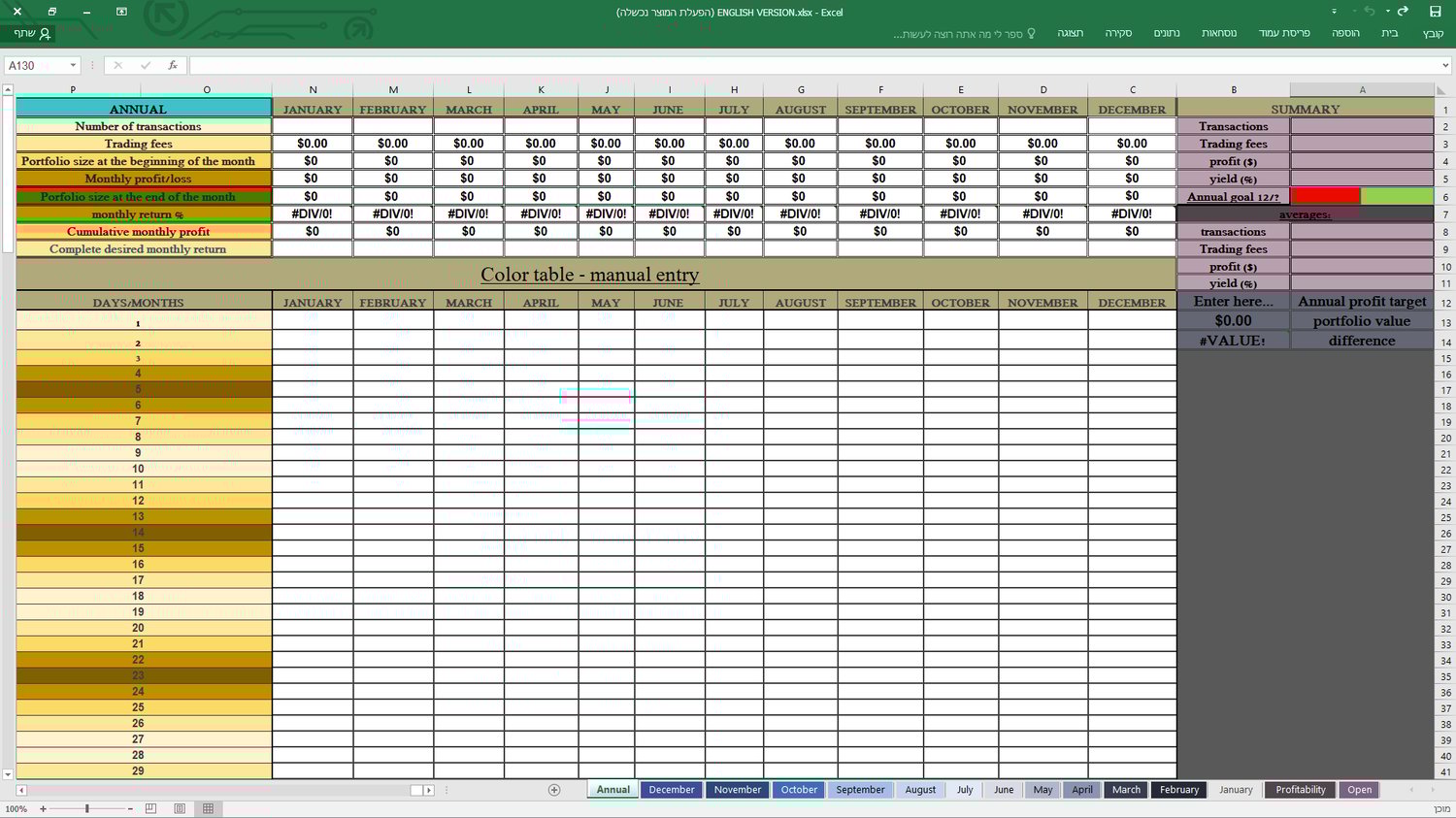Click the zoom out minus icon
Image resolution: width=1456 pixels, height=818 pixels.
pos(131,808)
